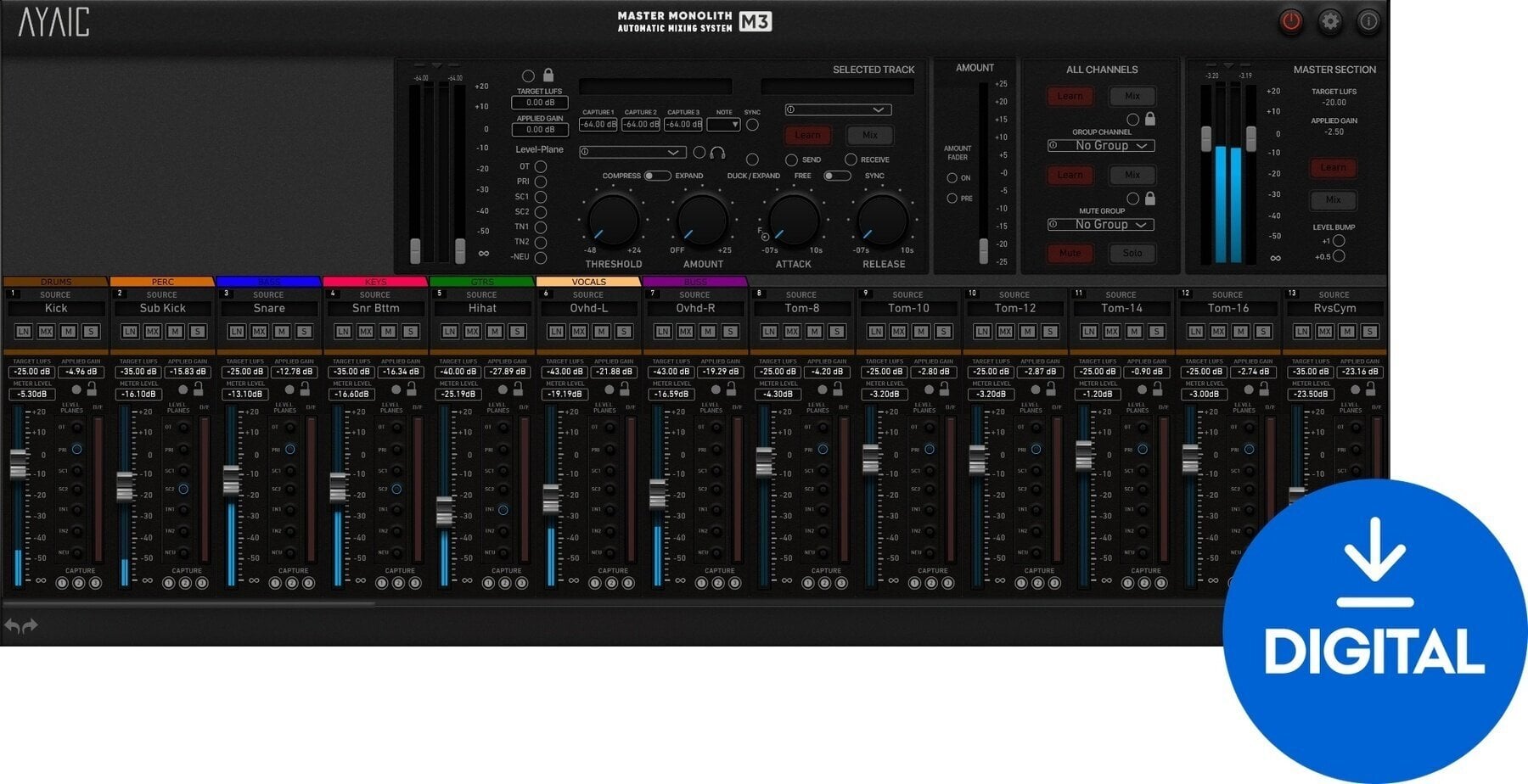Image resolution: width=1528 pixels, height=784 pixels.
Task: Enable Level Bump +1
Action: pos(1339,241)
